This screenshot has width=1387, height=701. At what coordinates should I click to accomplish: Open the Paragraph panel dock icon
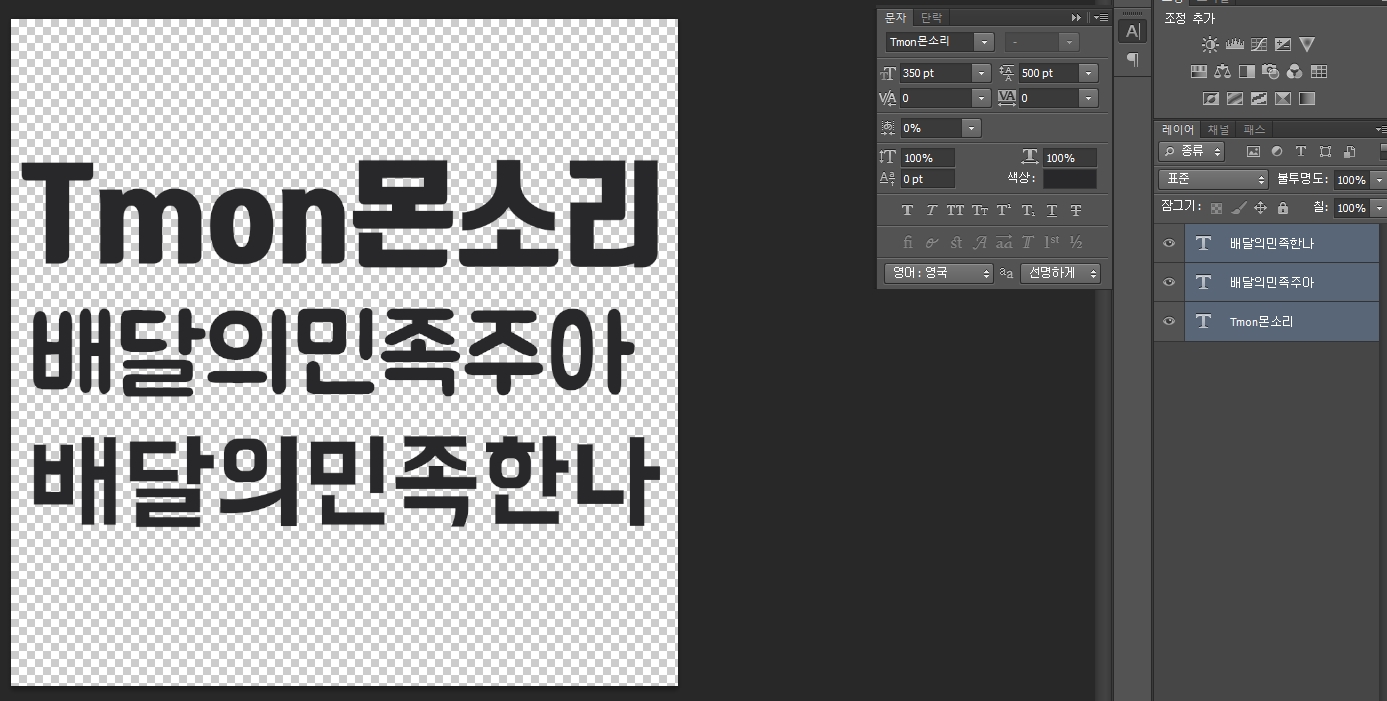1132,60
